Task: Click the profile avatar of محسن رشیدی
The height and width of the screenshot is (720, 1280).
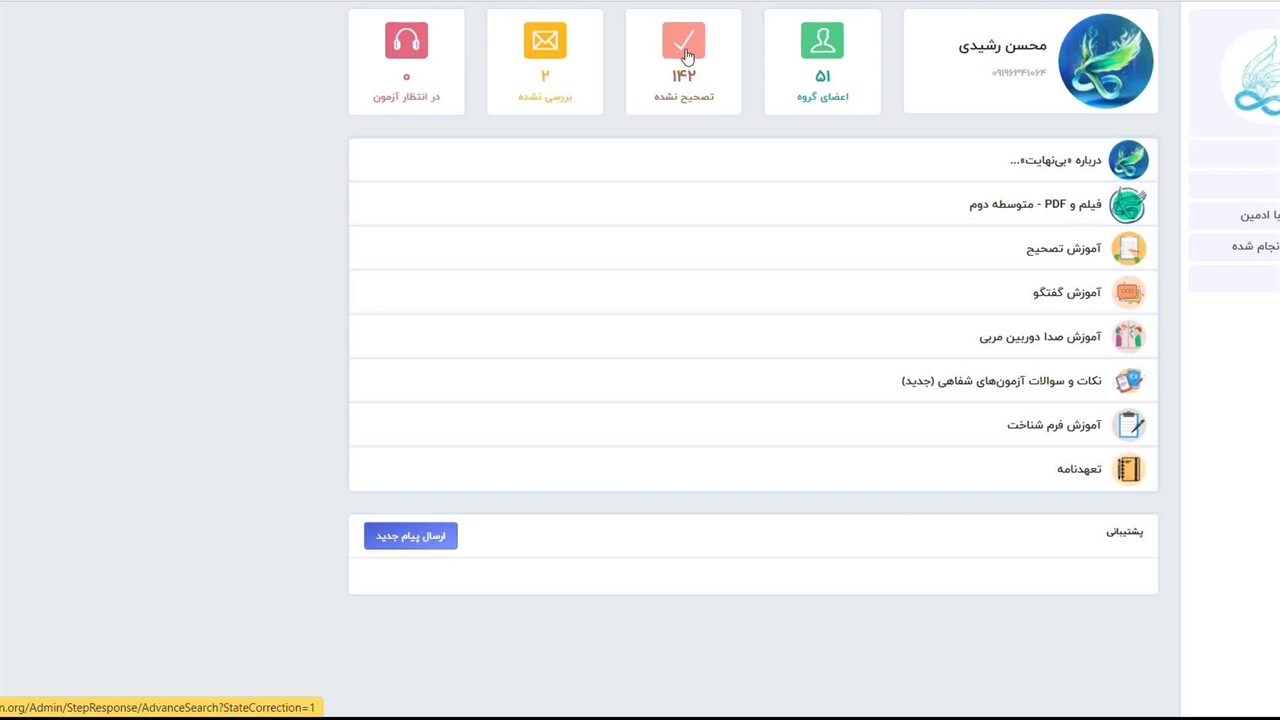Action: point(1105,61)
